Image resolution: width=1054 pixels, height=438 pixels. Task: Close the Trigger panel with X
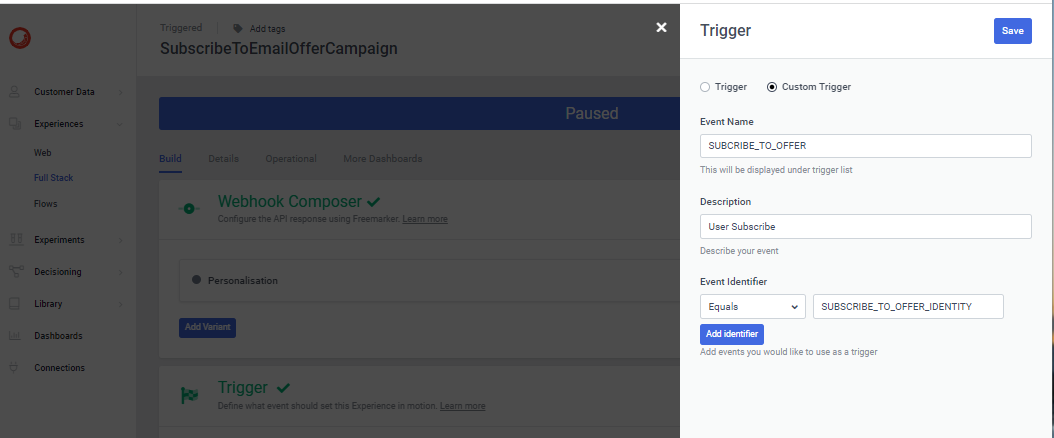[x=661, y=28]
